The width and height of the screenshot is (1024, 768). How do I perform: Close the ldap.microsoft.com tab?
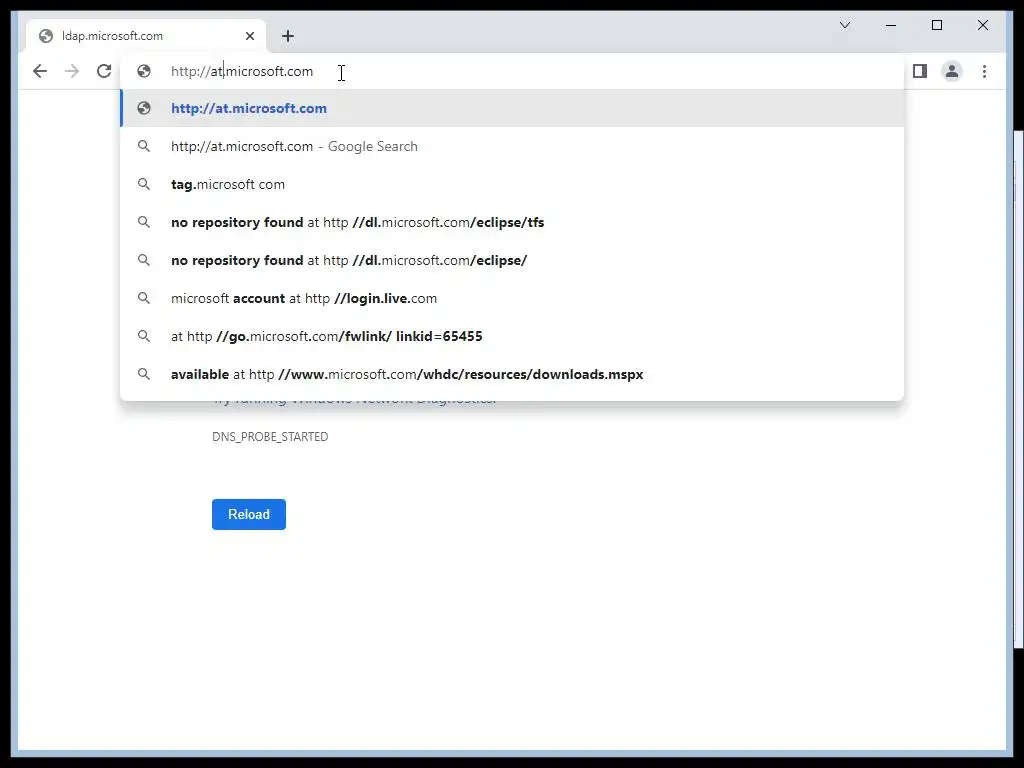pos(249,36)
